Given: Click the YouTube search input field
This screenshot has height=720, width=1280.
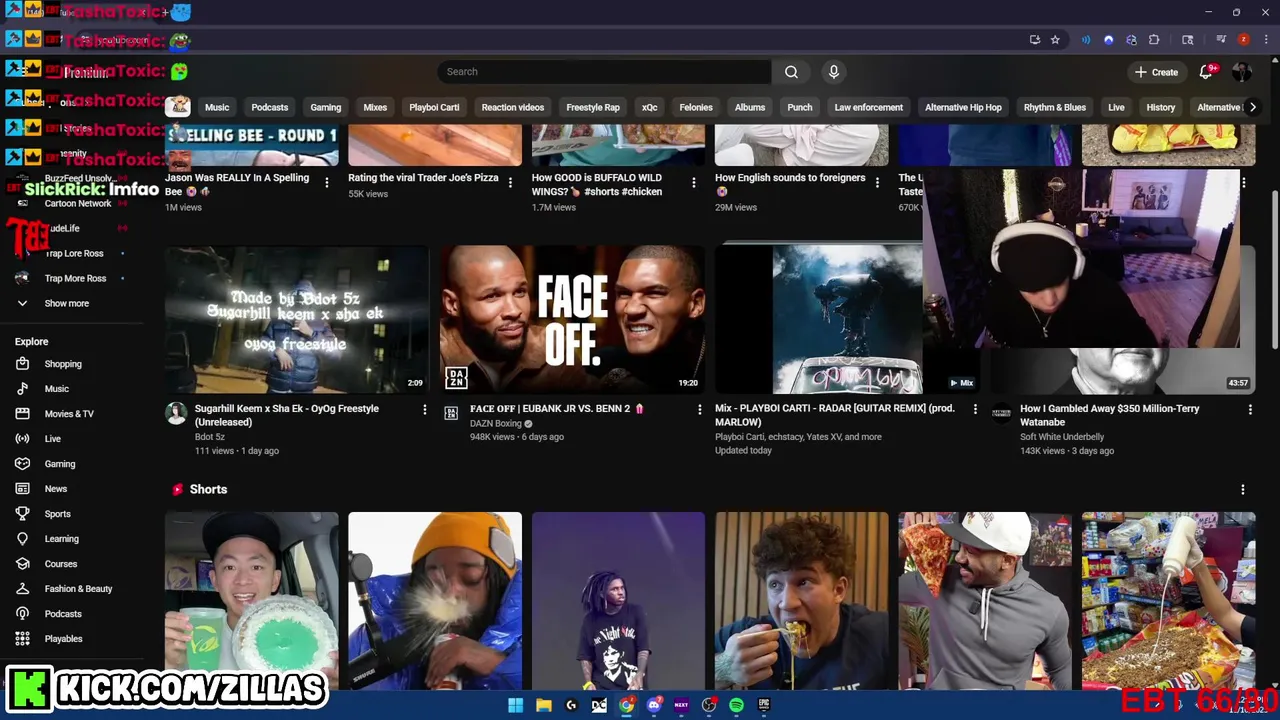Looking at the screenshot, I should coord(604,72).
